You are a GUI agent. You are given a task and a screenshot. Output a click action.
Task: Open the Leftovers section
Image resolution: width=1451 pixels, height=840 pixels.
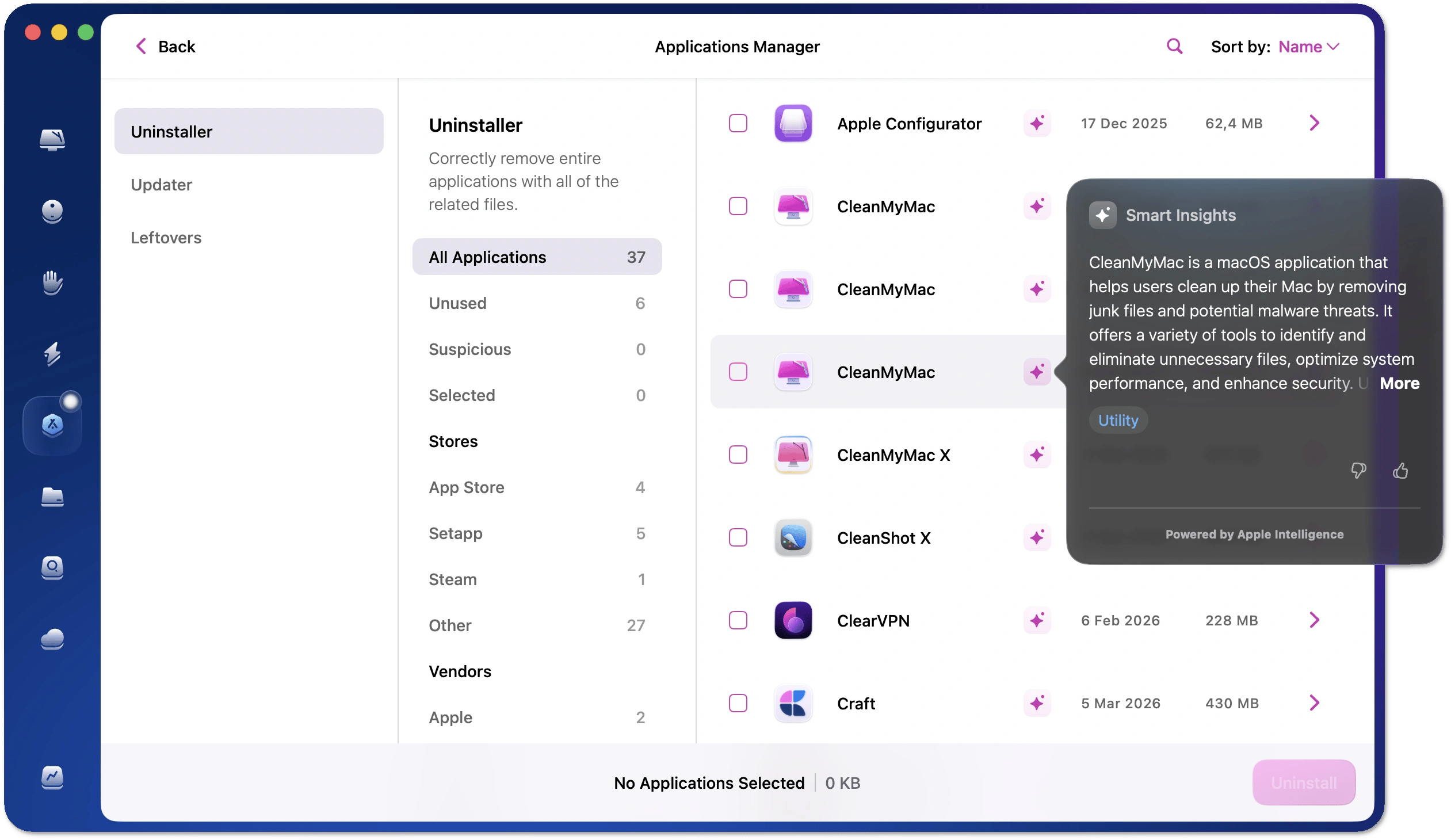166,238
